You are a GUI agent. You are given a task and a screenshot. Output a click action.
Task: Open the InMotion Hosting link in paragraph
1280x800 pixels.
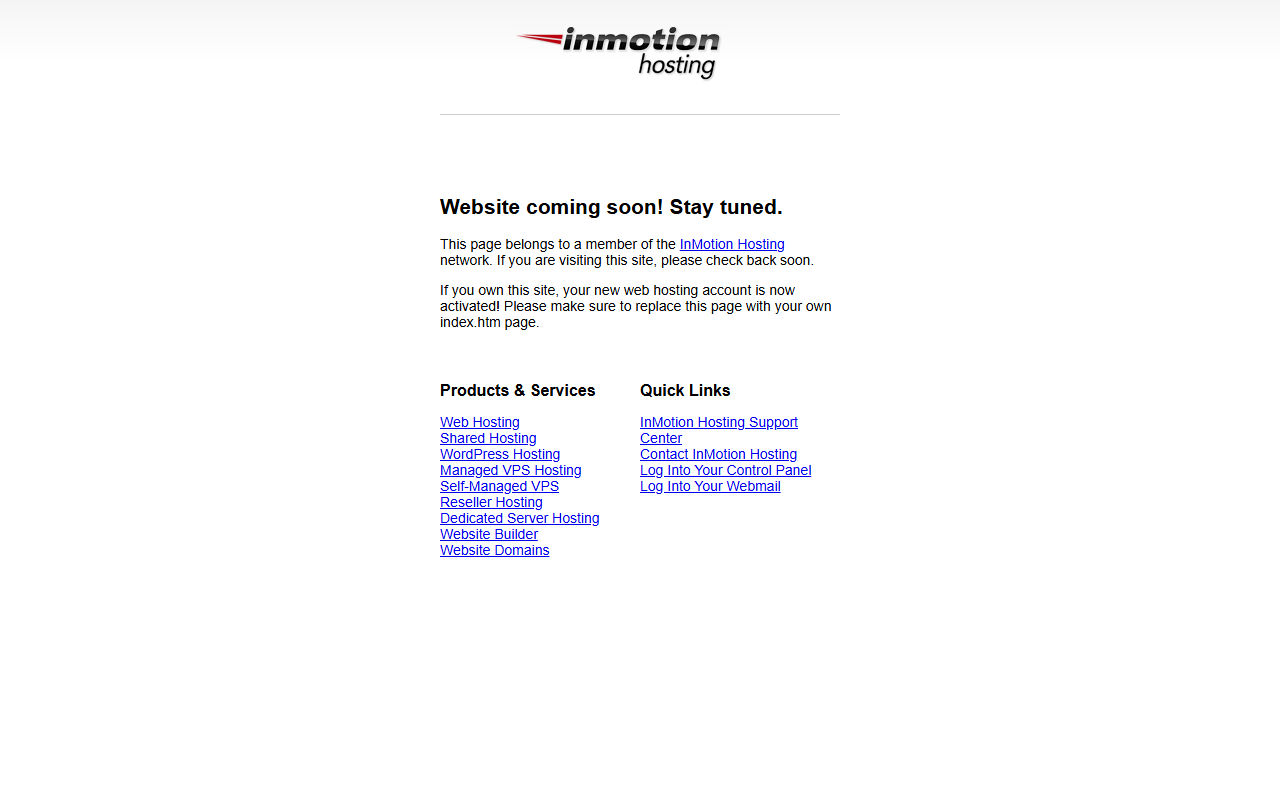[732, 244]
